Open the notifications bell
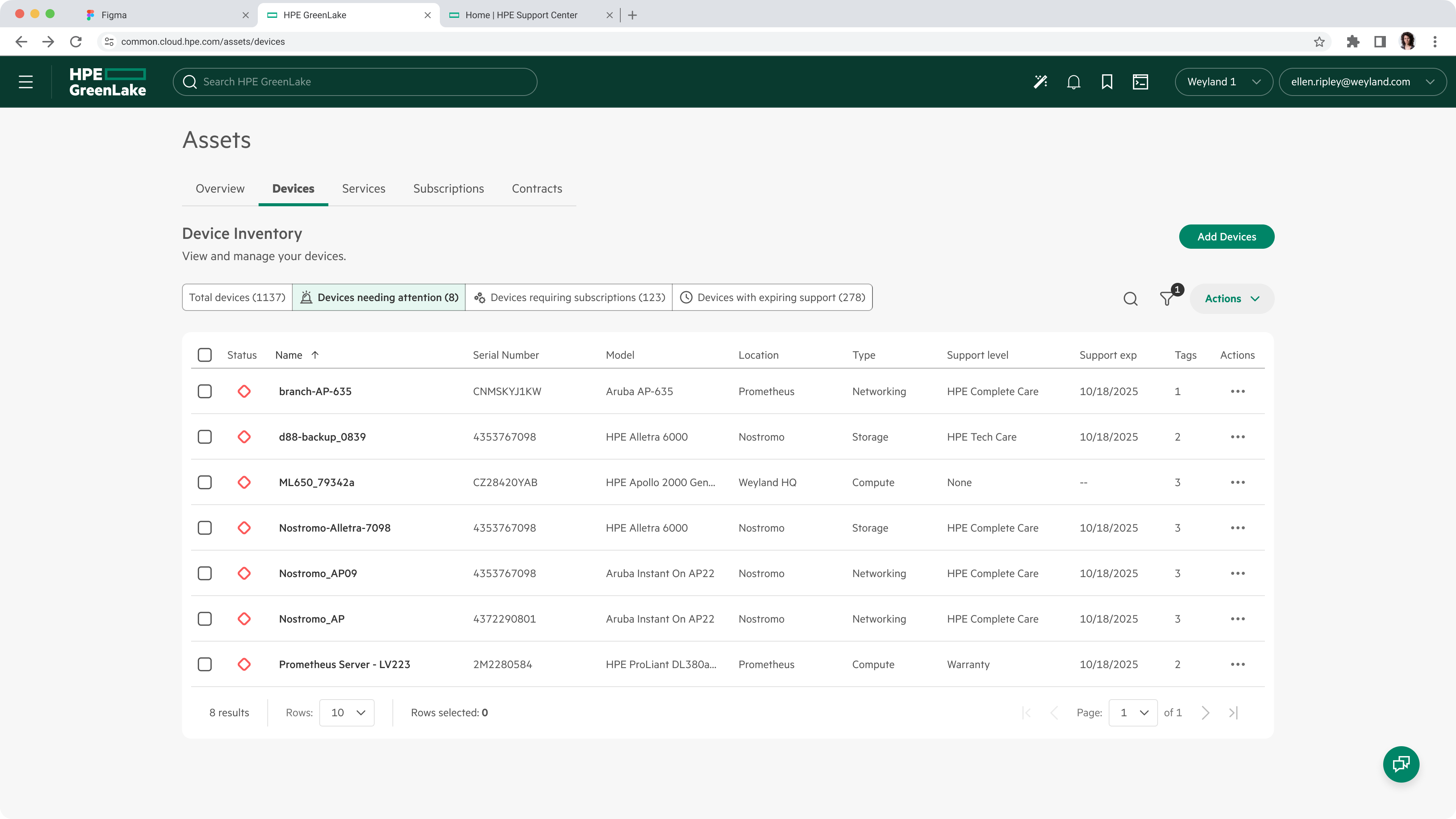The image size is (1456, 819). pyautogui.click(x=1073, y=82)
